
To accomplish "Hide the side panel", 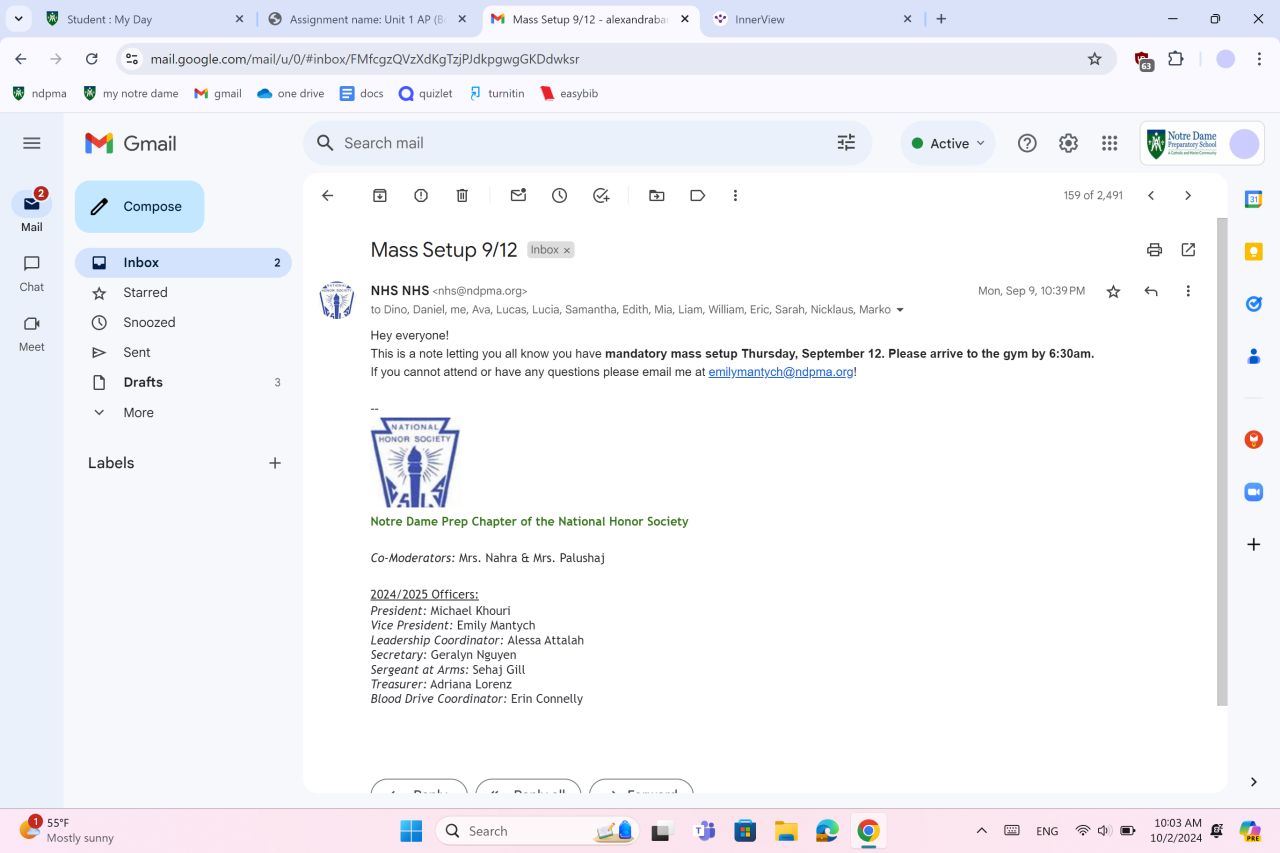I will tap(1253, 782).
